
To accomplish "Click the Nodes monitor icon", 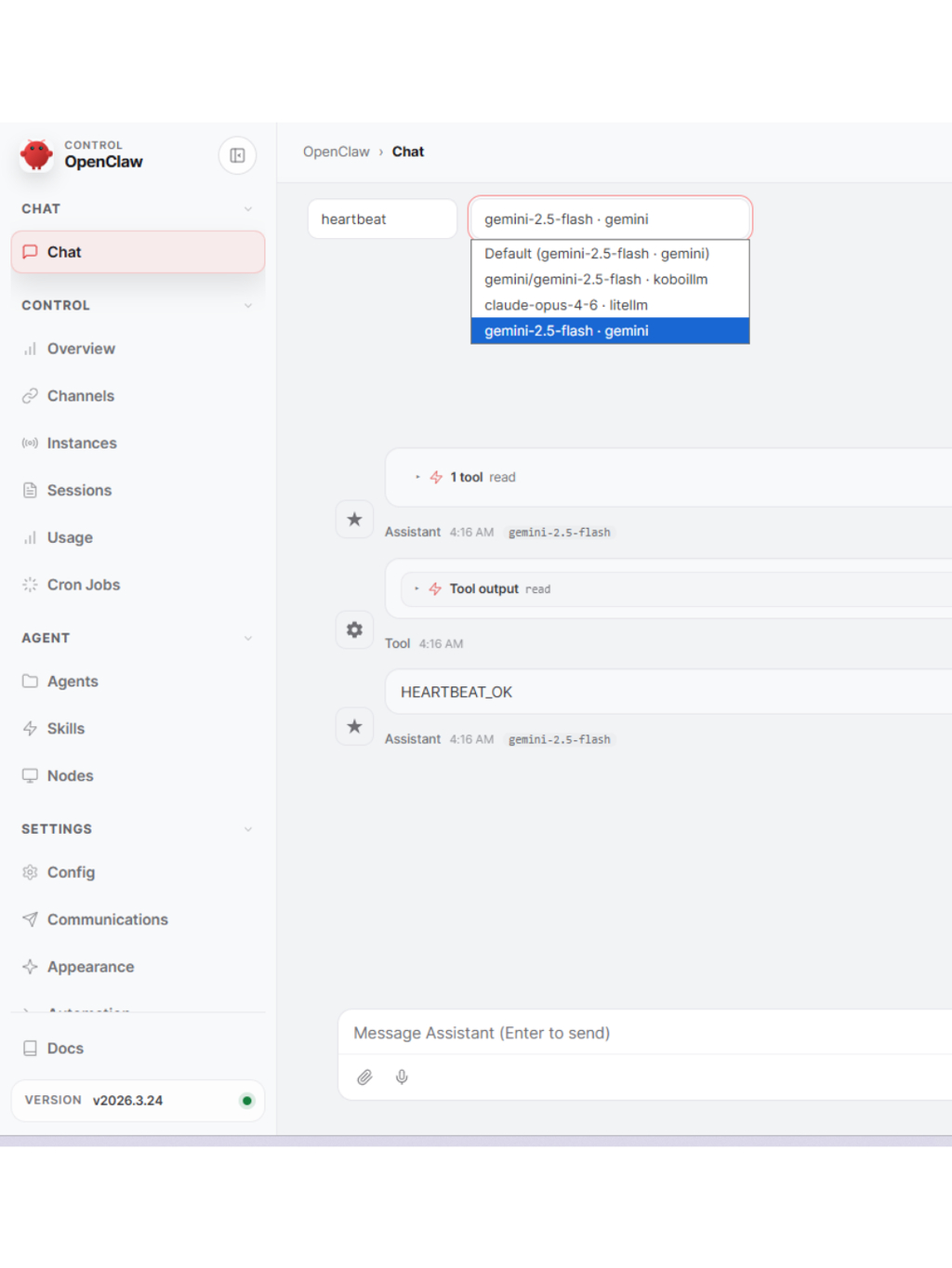I will pyautogui.click(x=30, y=775).
